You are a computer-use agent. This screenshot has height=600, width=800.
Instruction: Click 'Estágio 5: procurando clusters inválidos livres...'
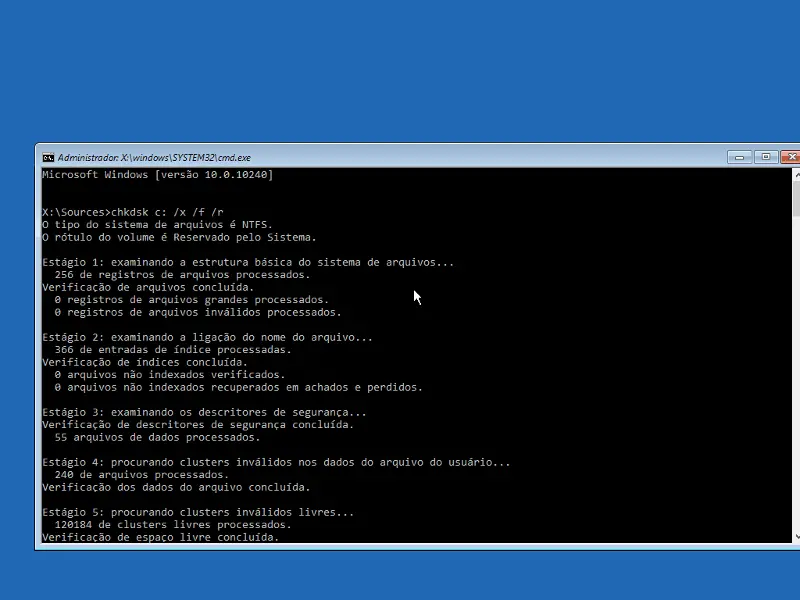(x=198, y=512)
